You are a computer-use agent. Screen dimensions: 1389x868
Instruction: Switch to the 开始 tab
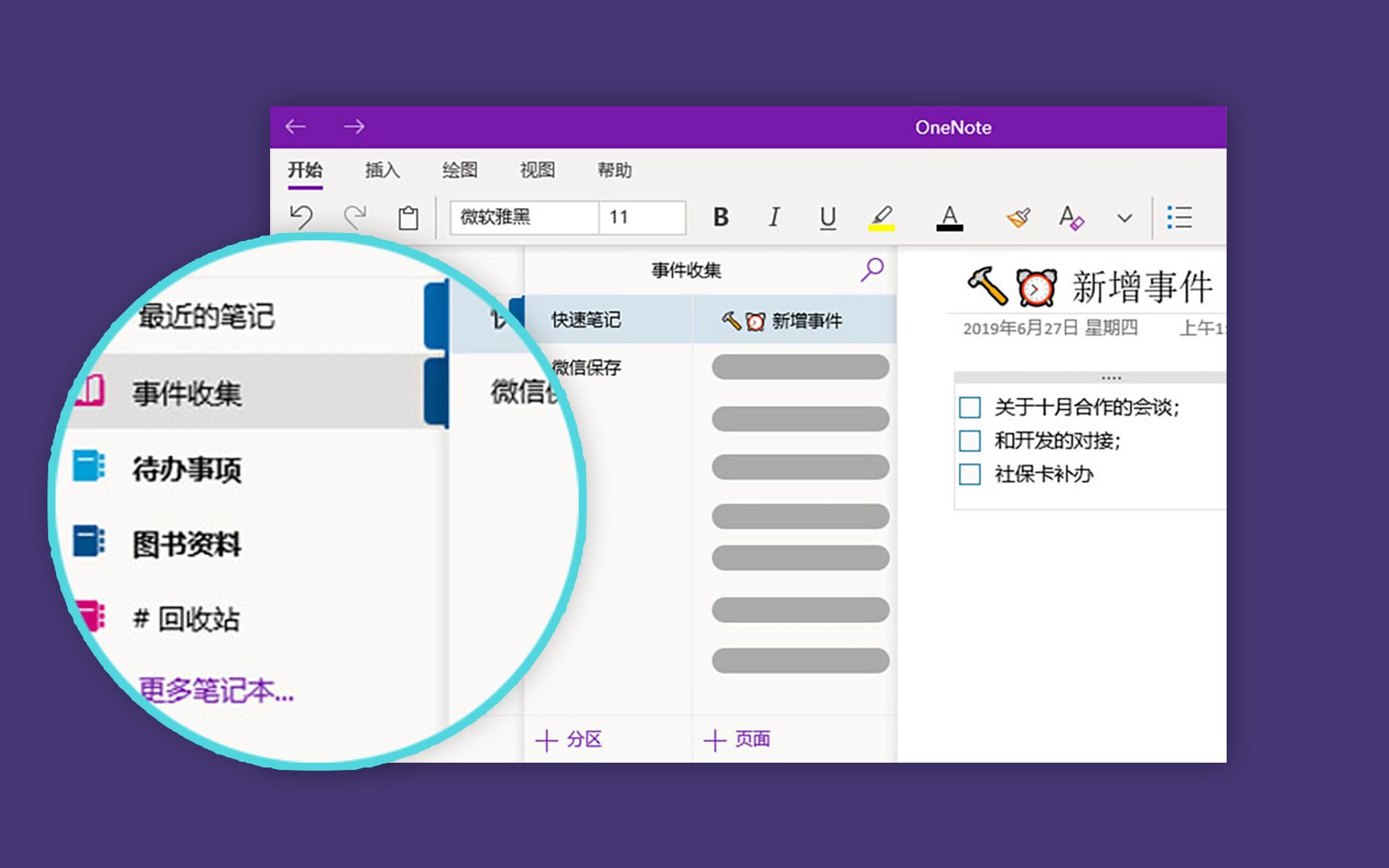pyautogui.click(x=305, y=170)
